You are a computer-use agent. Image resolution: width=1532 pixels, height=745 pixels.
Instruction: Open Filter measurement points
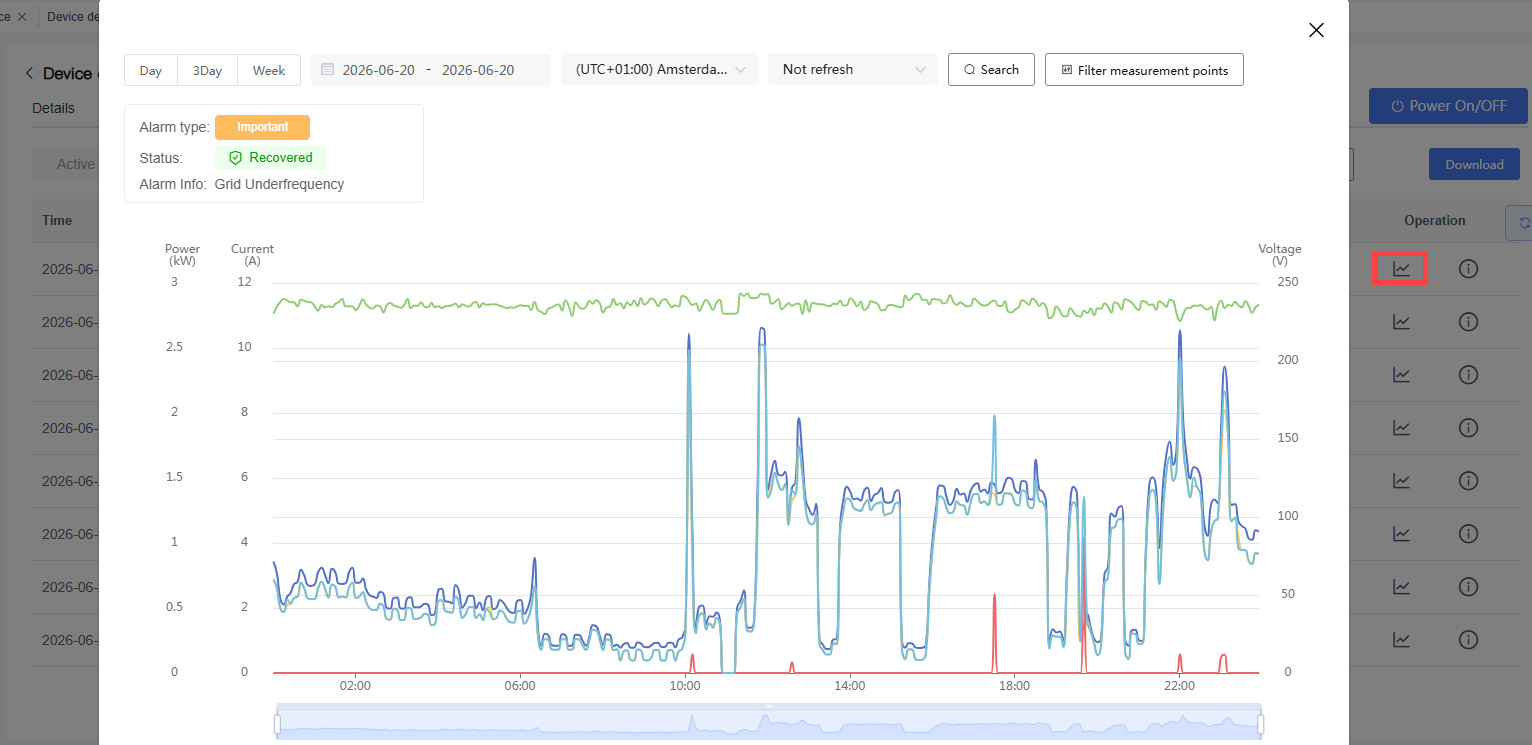[x=1144, y=70]
